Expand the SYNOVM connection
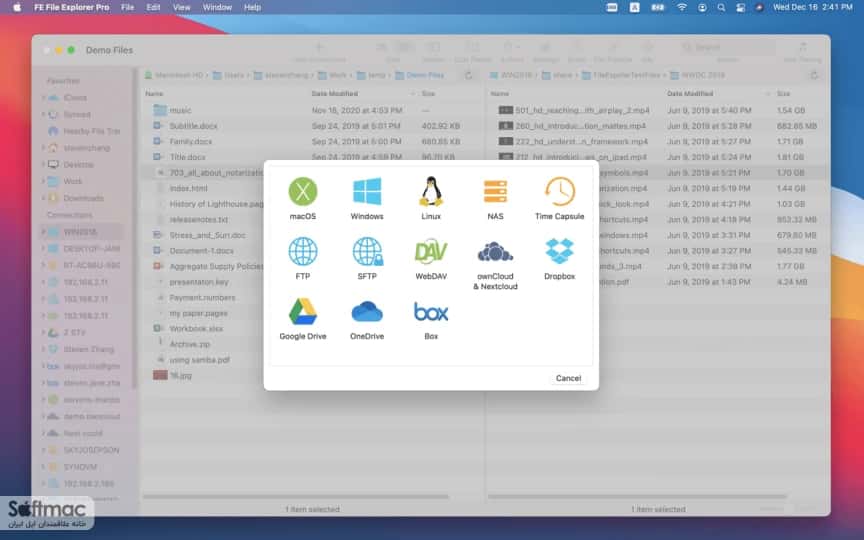Image resolution: width=864 pixels, height=540 pixels. [43, 467]
